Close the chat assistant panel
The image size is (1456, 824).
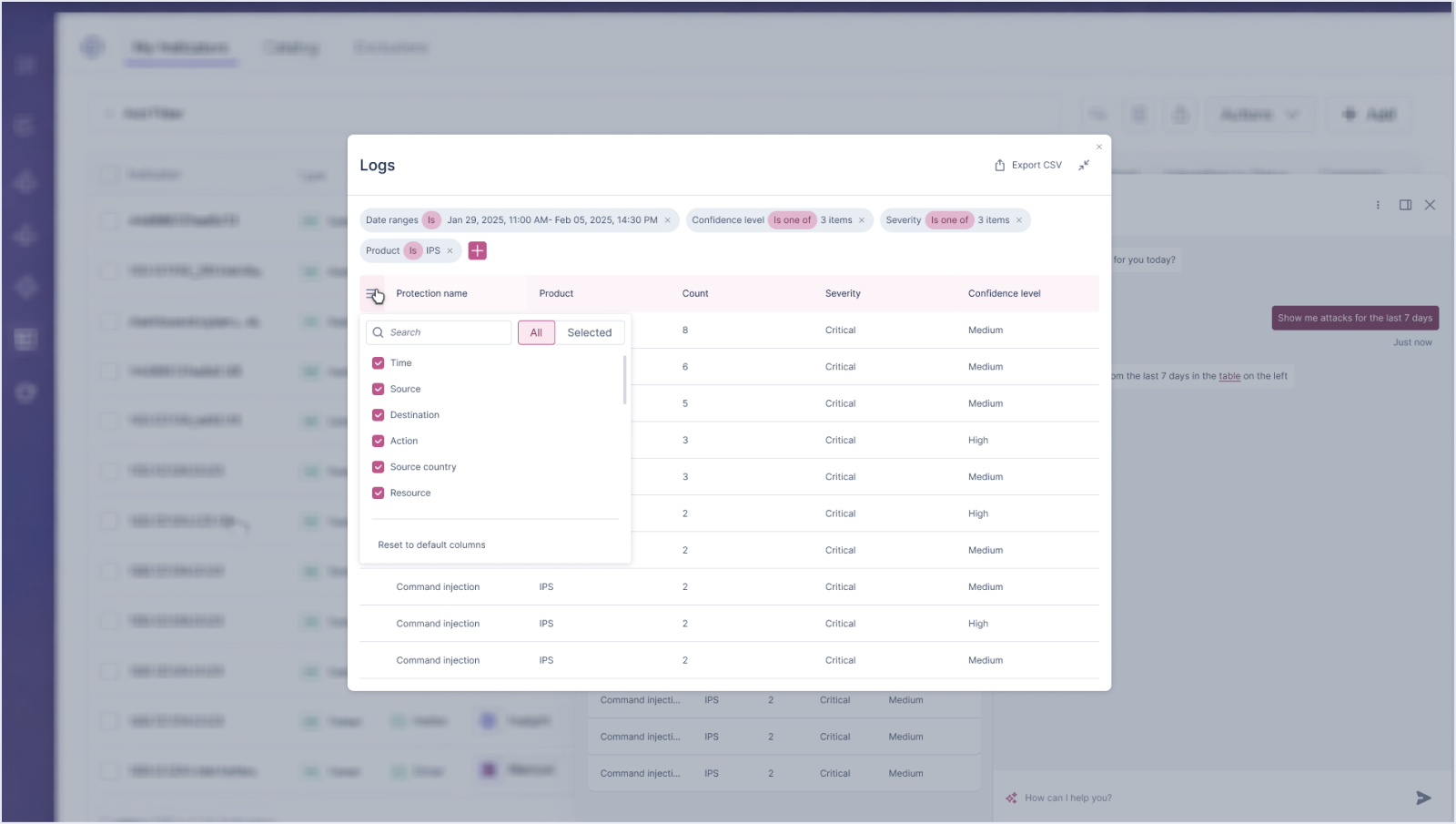click(x=1430, y=205)
